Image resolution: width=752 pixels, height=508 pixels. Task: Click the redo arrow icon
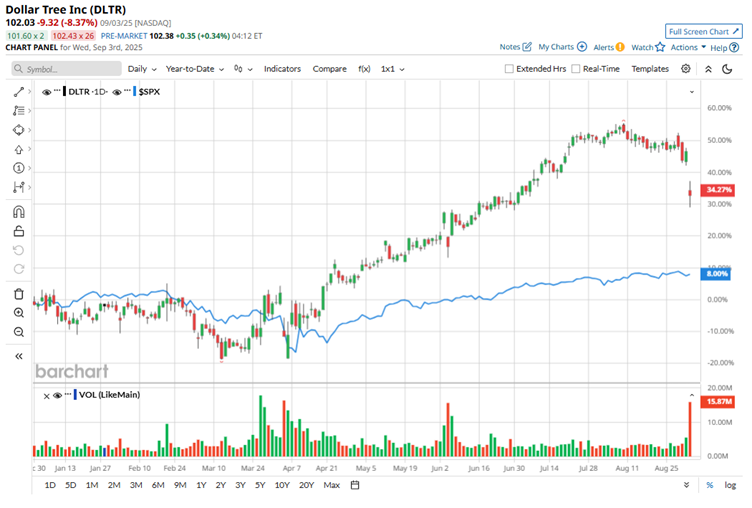click(19, 269)
